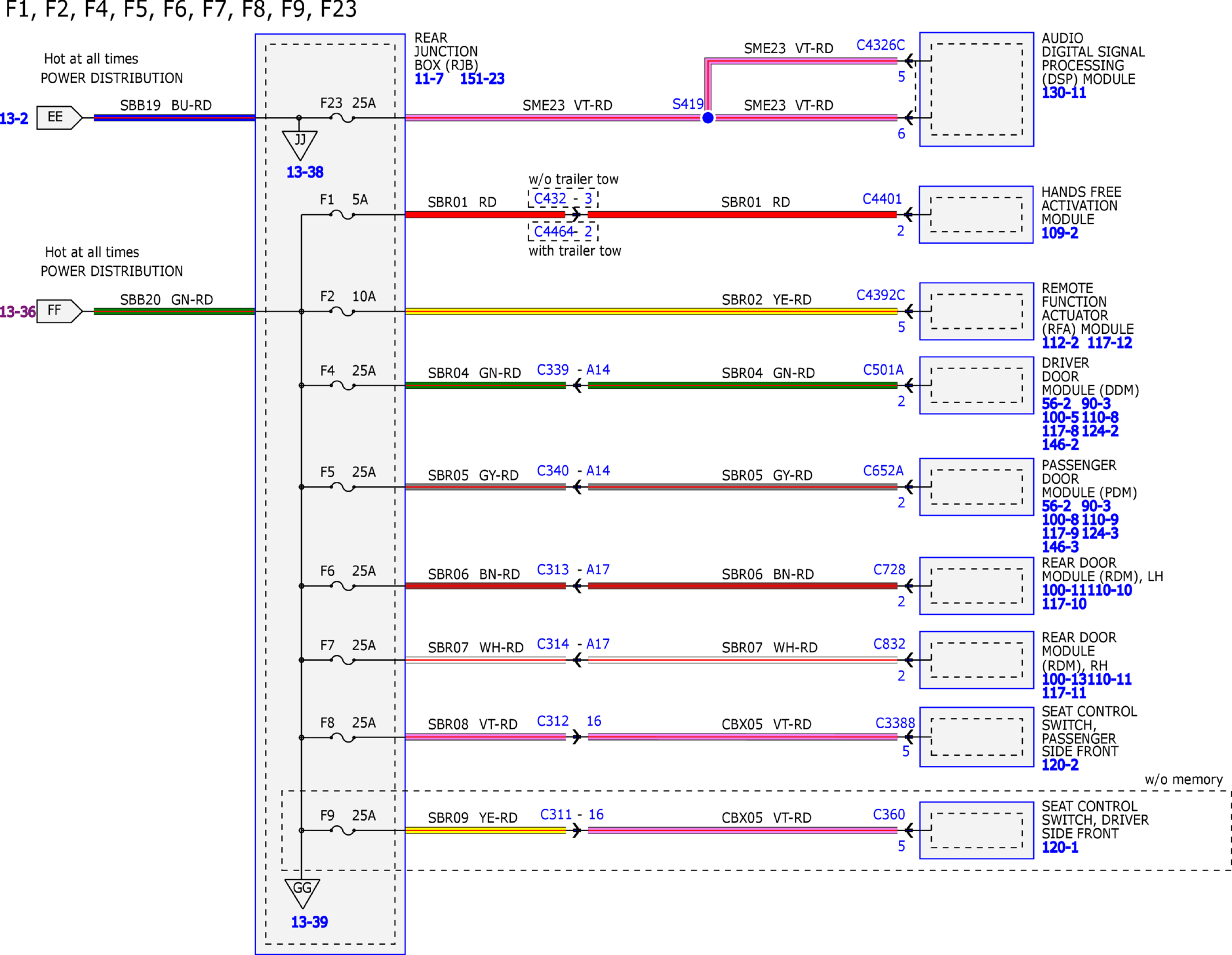Follow the 13-38 reference link
This screenshot has width=1232, height=955.
pyautogui.click(x=305, y=172)
